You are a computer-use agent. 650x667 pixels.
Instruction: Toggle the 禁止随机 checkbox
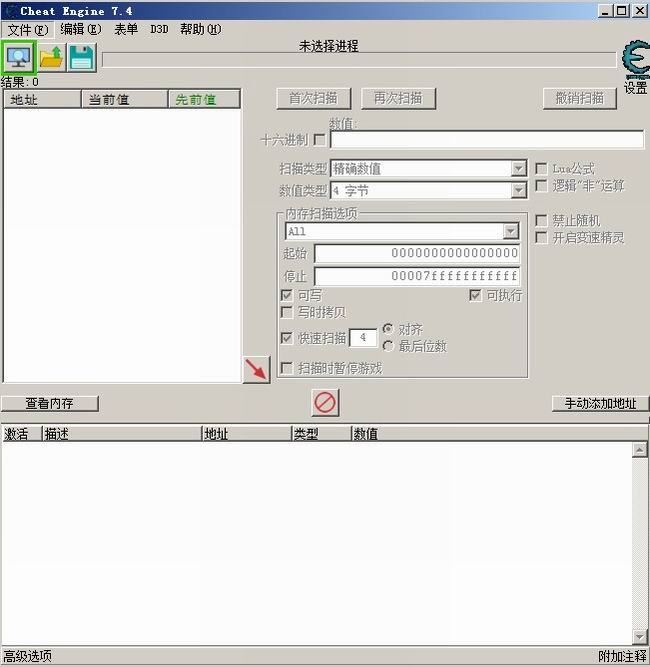click(541, 220)
